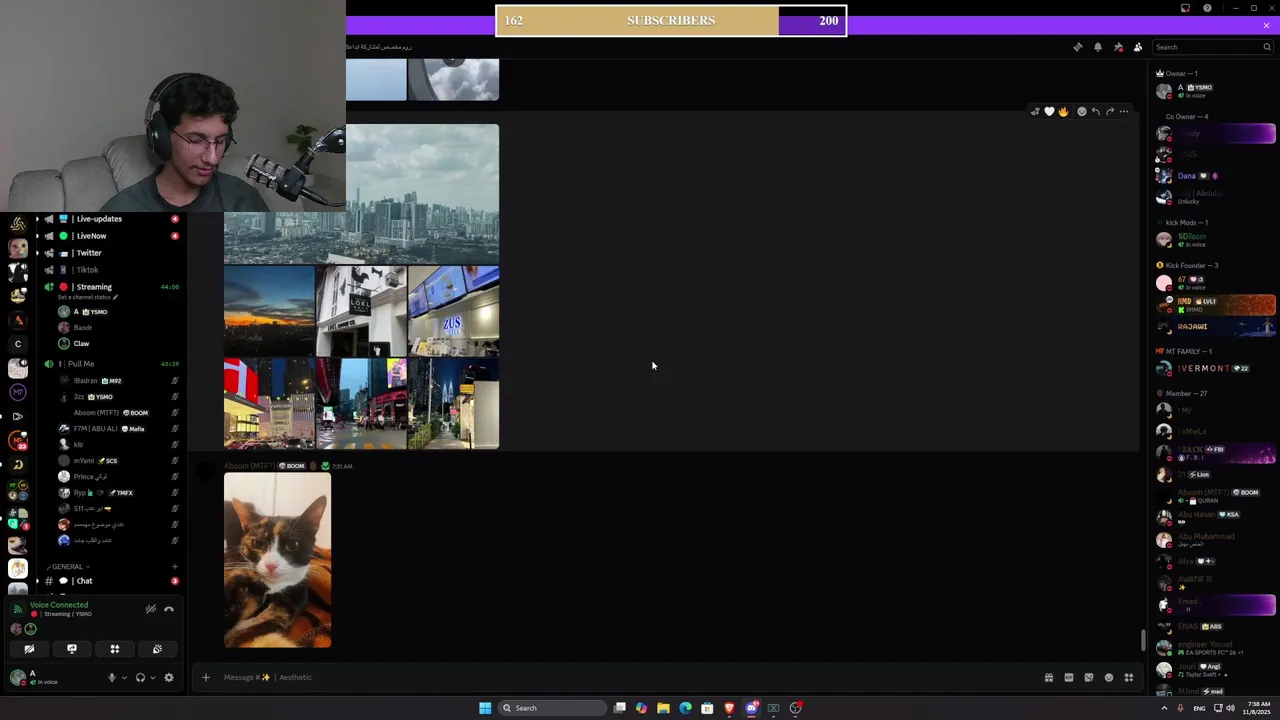Select member VERMONT in member list
The width and height of the screenshot is (1280, 720).
click(x=1216, y=369)
